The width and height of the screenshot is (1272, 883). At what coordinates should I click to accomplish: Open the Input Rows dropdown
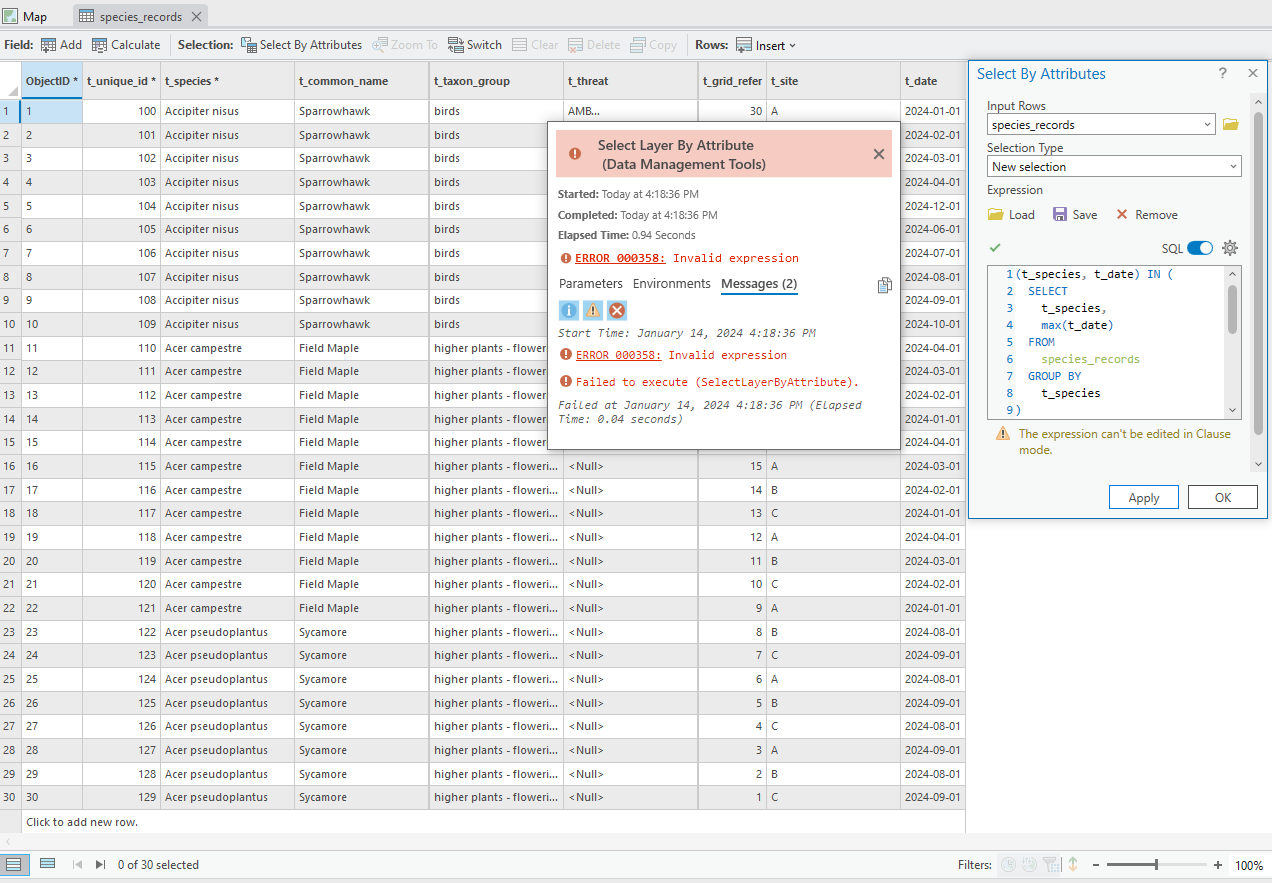[x=1208, y=125]
